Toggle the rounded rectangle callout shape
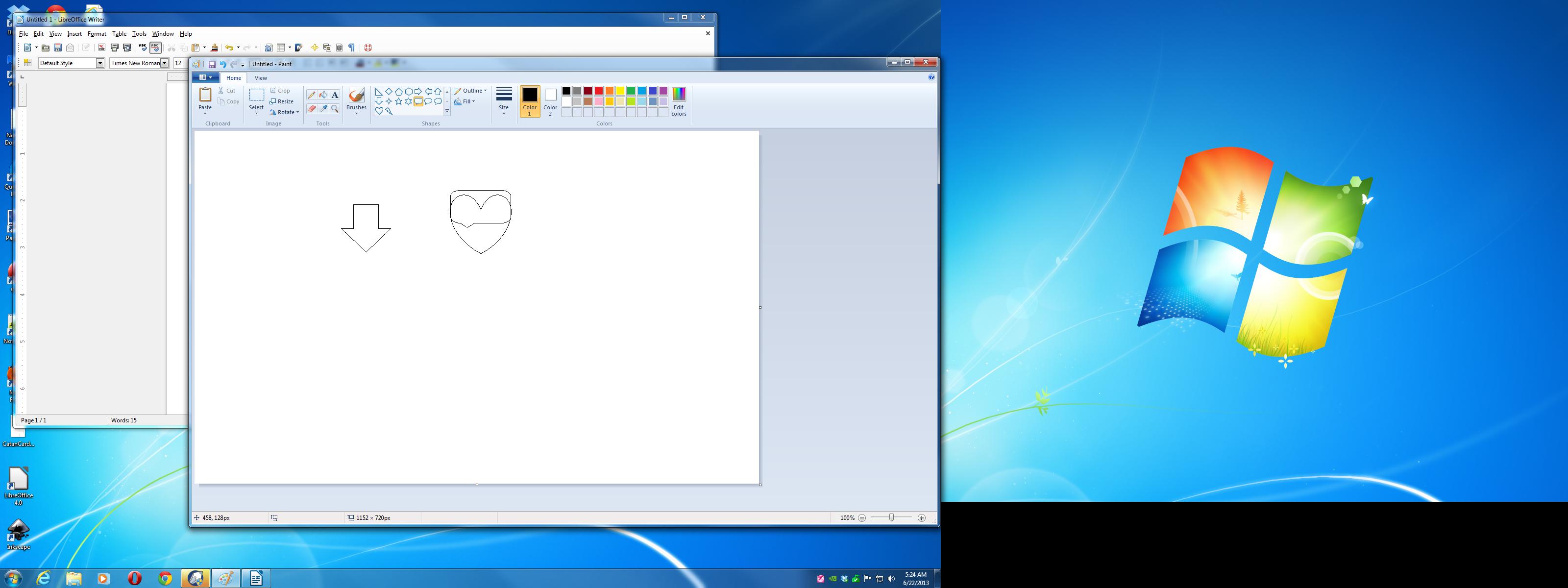This screenshot has width=1568, height=588. pos(418,101)
